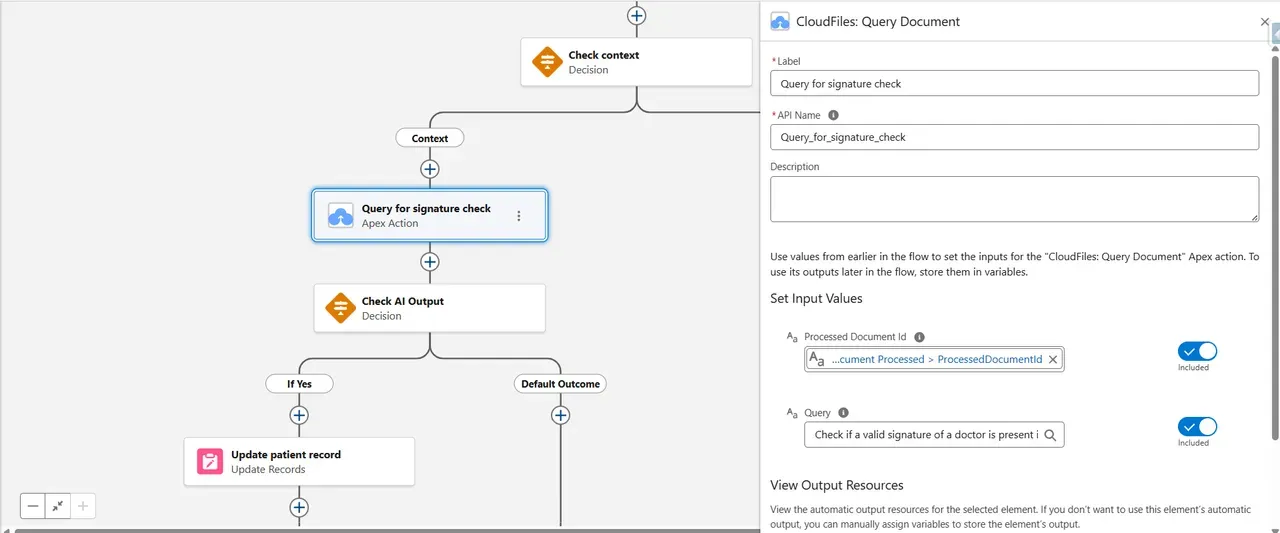1280x533 pixels.
Task: Open the Query for signature check options menu
Action: pos(518,215)
